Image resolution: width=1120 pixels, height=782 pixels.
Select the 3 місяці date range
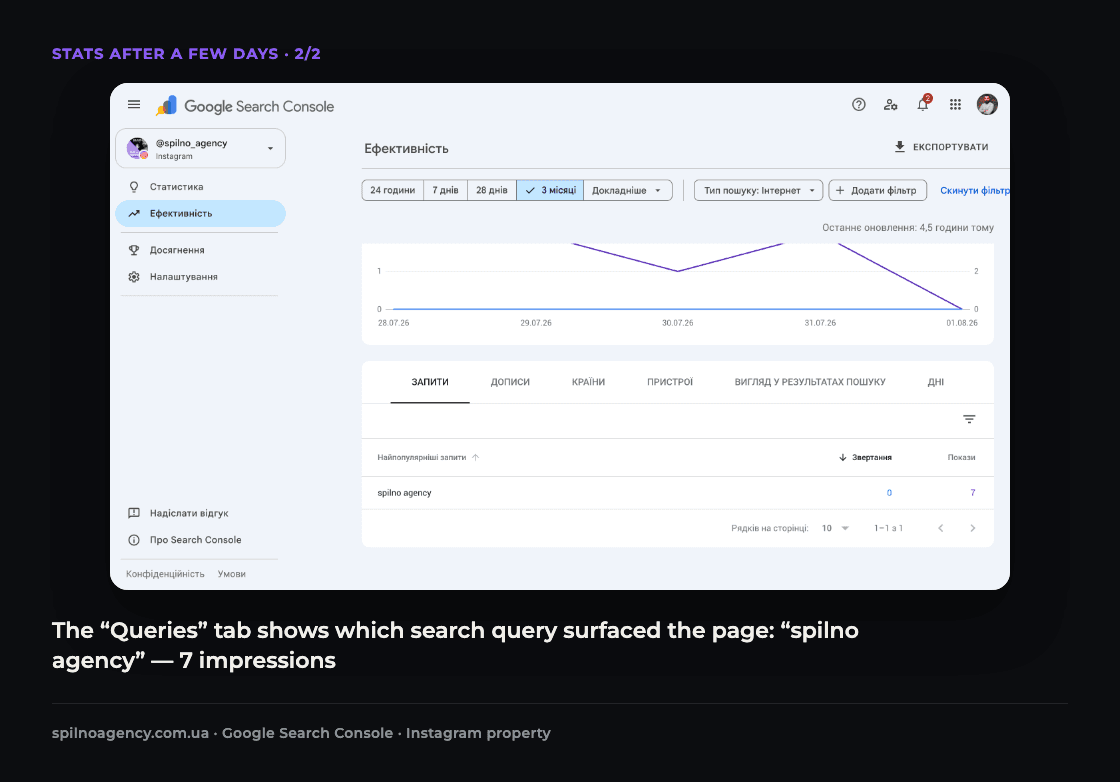coord(550,191)
